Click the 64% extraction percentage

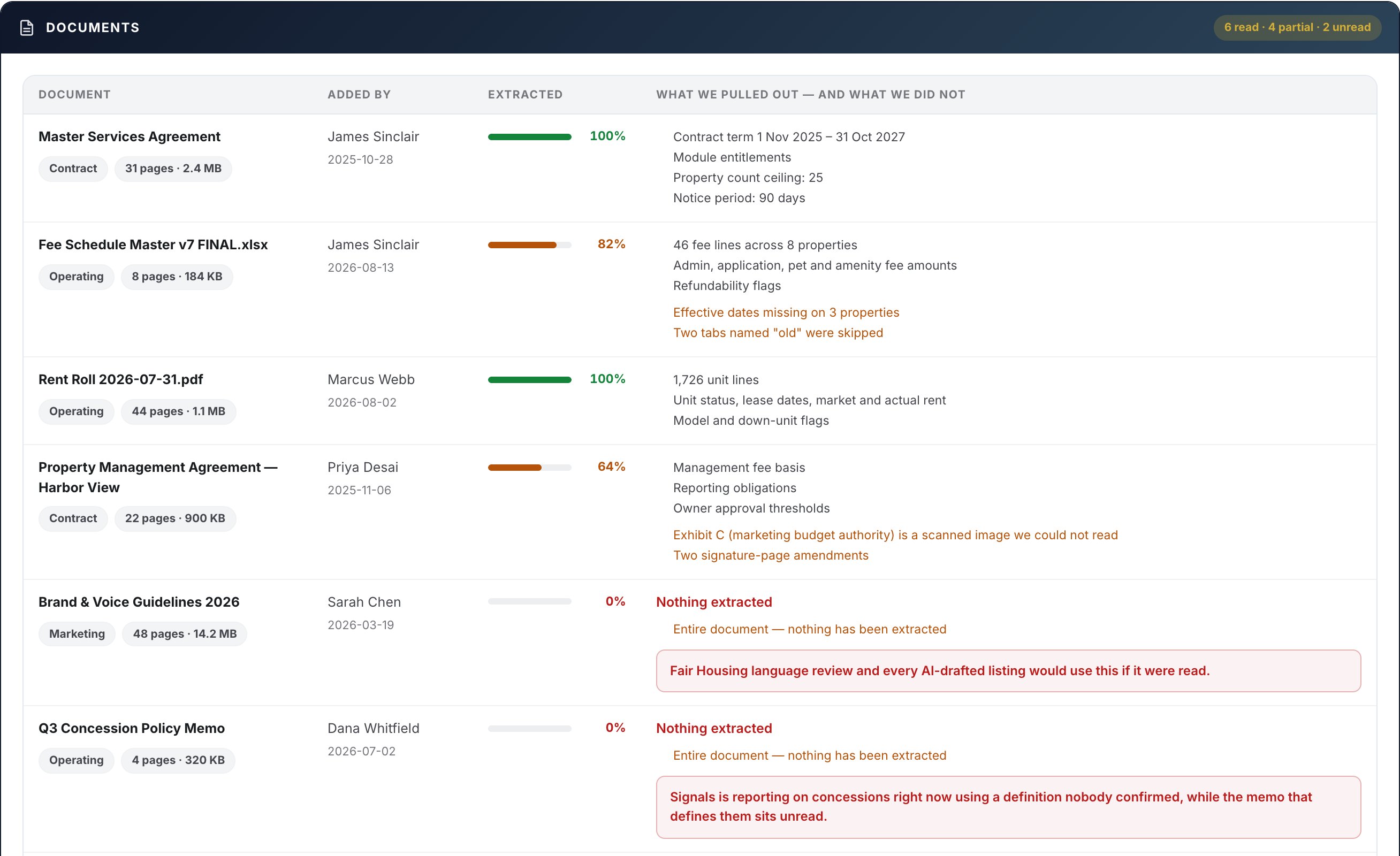611,467
